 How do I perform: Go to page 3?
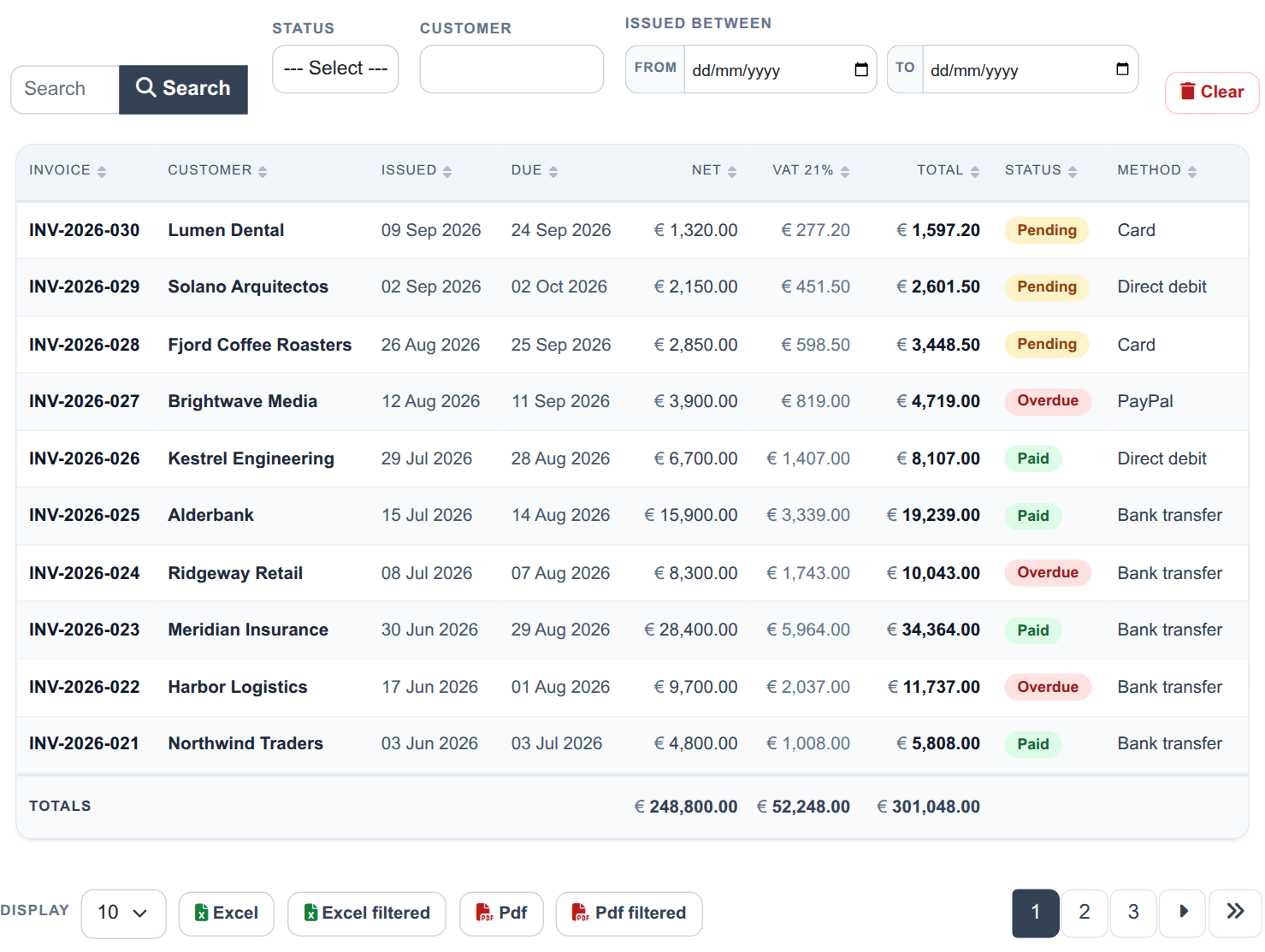[x=1133, y=913]
